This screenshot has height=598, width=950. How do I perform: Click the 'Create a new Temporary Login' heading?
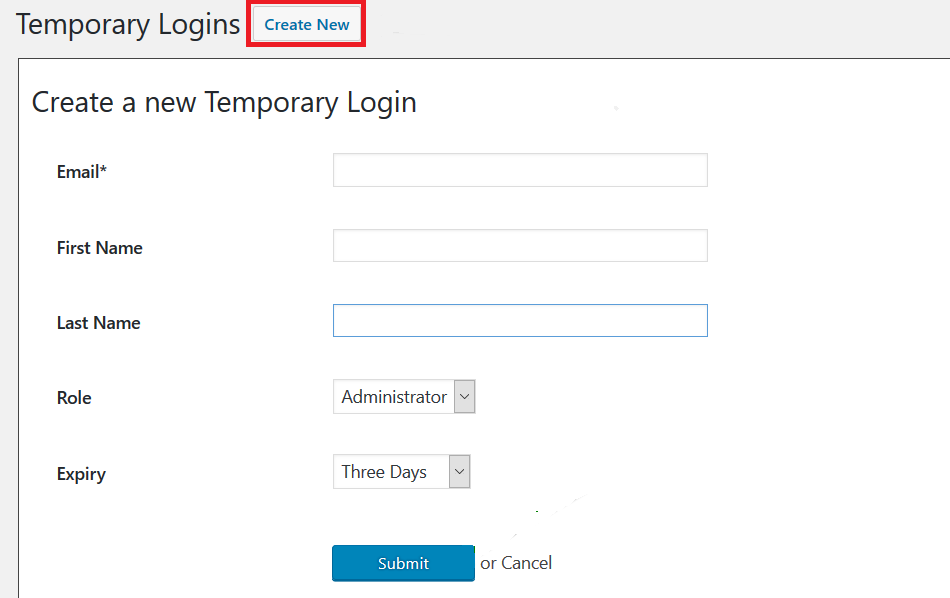224,102
